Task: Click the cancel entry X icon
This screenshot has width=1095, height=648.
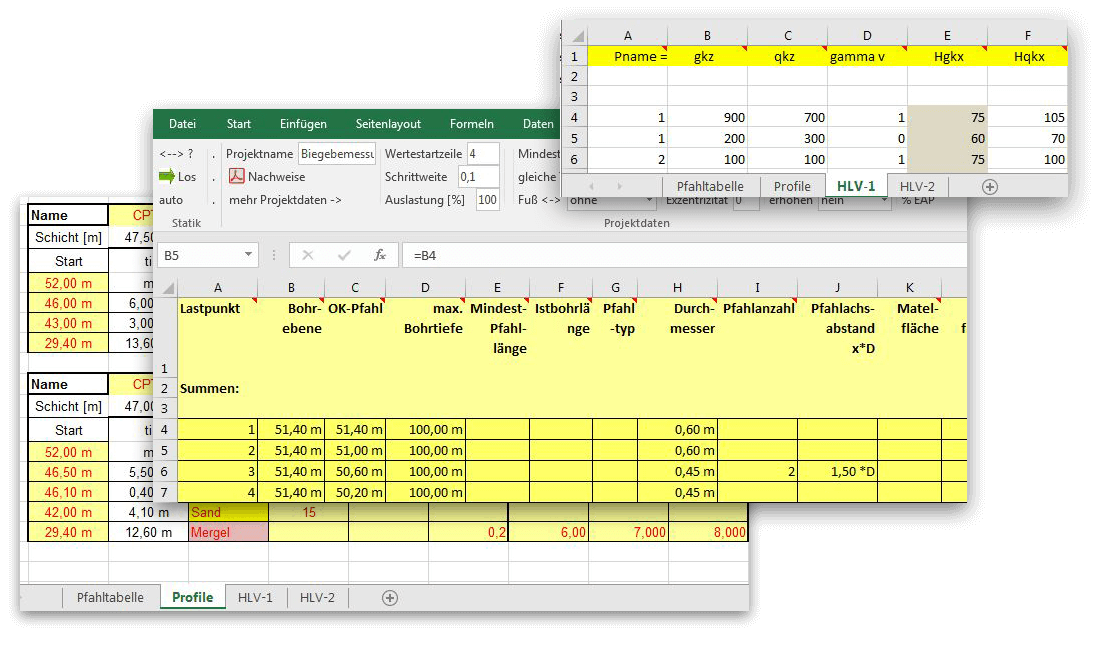Action: [307, 256]
